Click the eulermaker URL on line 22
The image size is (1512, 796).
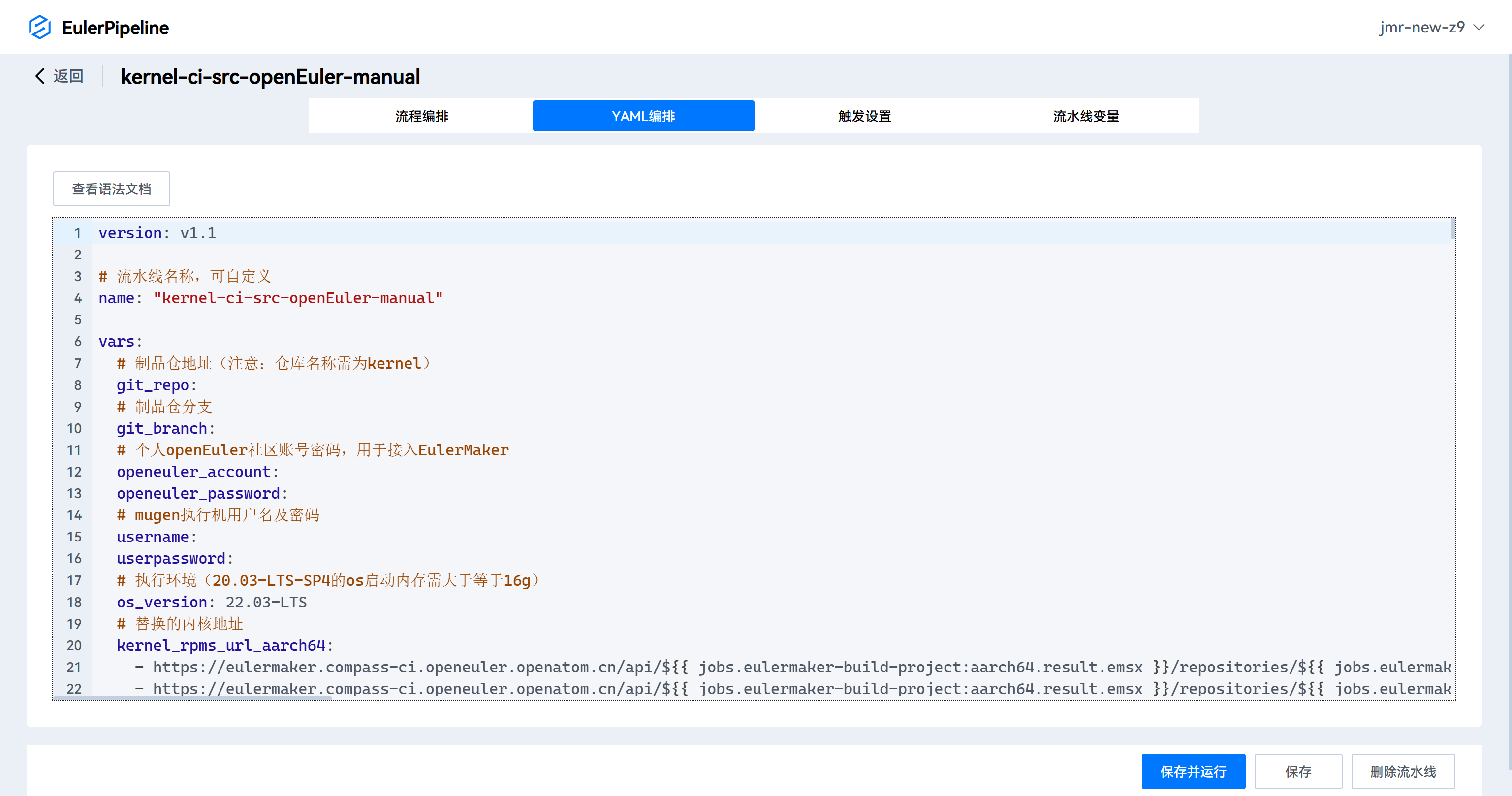point(802,689)
